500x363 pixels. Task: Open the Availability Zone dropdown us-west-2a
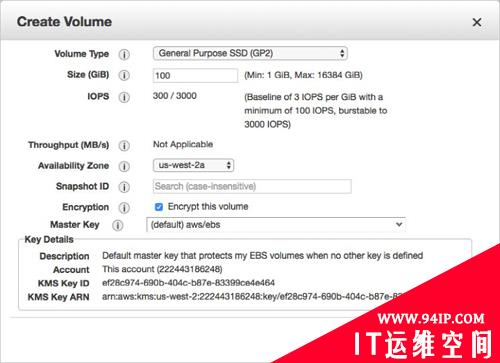[193, 165]
